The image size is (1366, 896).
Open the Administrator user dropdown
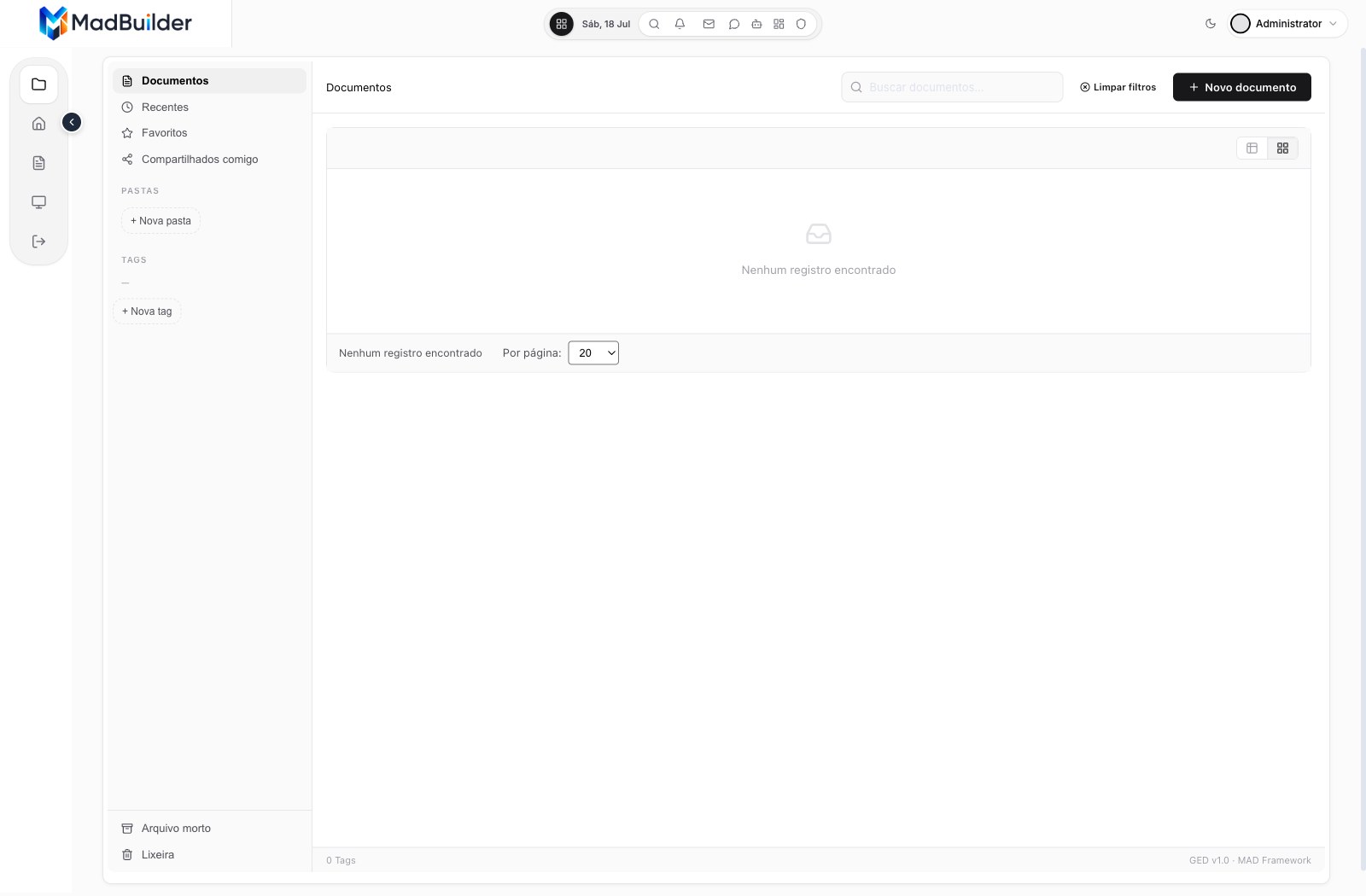[x=1287, y=24]
